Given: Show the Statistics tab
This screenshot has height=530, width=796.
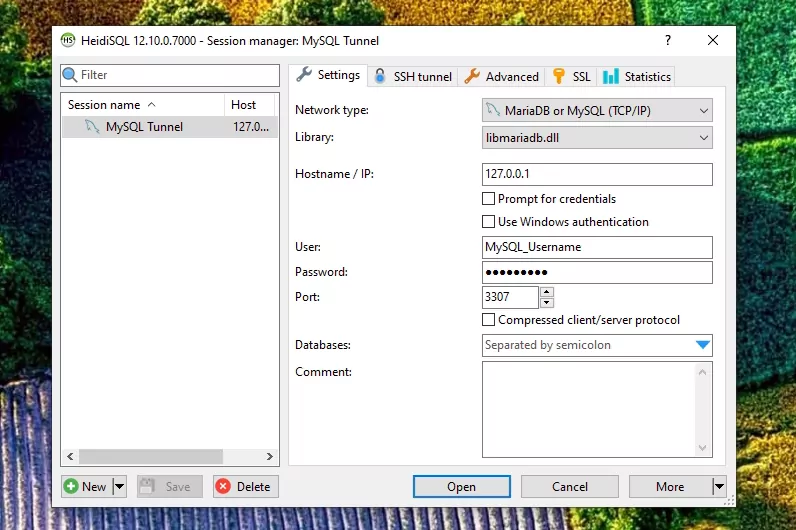Looking at the screenshot, I should [x=637, y=77].
